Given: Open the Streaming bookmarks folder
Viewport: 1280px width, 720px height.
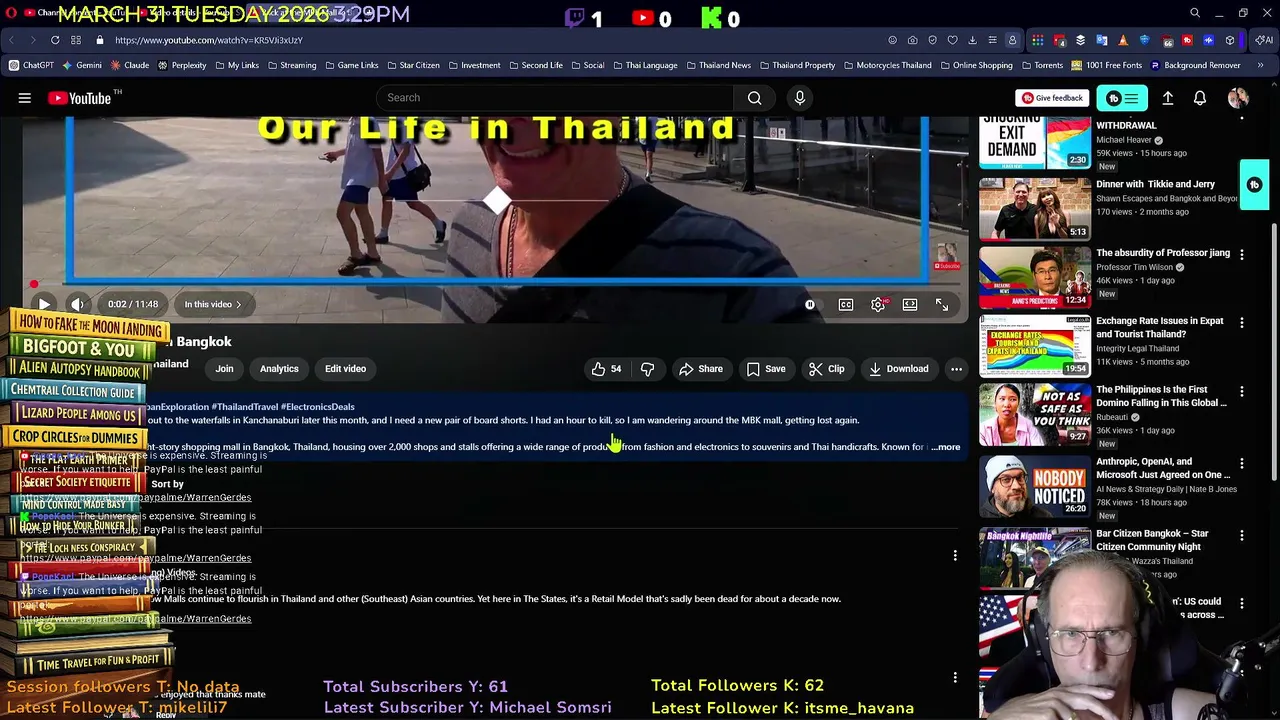Looking at the screenshot, I should 291,65.
